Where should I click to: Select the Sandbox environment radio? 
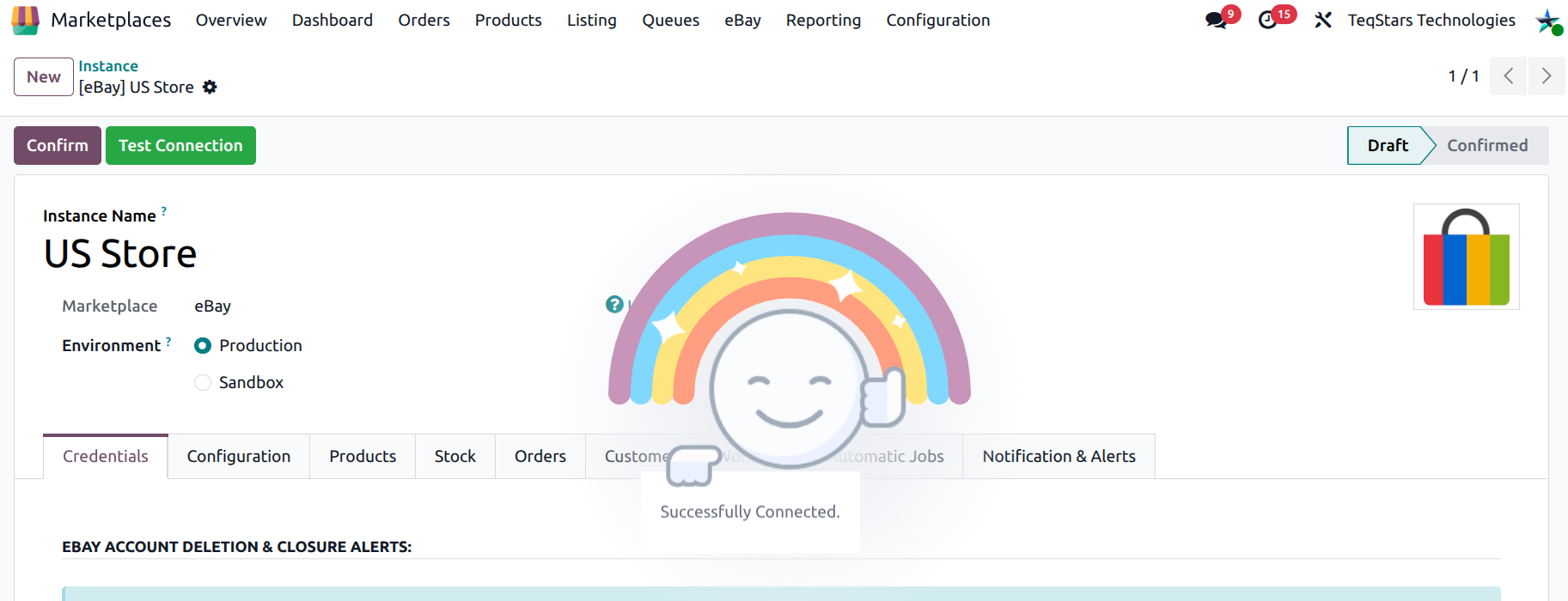point(203,382)
